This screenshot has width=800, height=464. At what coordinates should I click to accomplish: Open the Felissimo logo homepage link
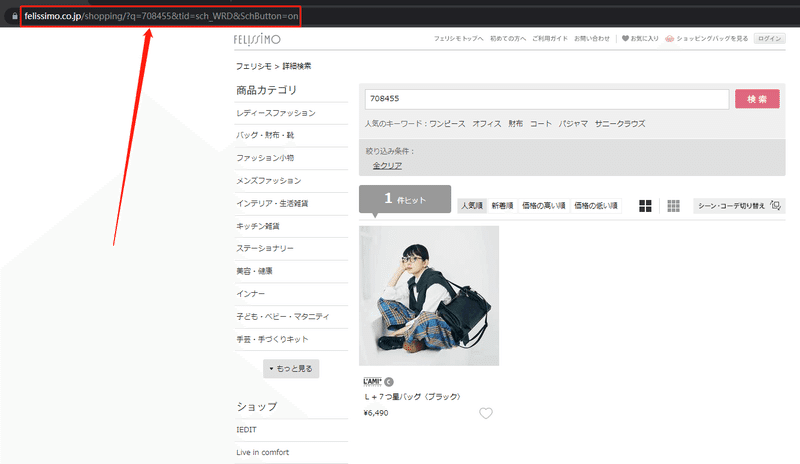pos(257,39)
